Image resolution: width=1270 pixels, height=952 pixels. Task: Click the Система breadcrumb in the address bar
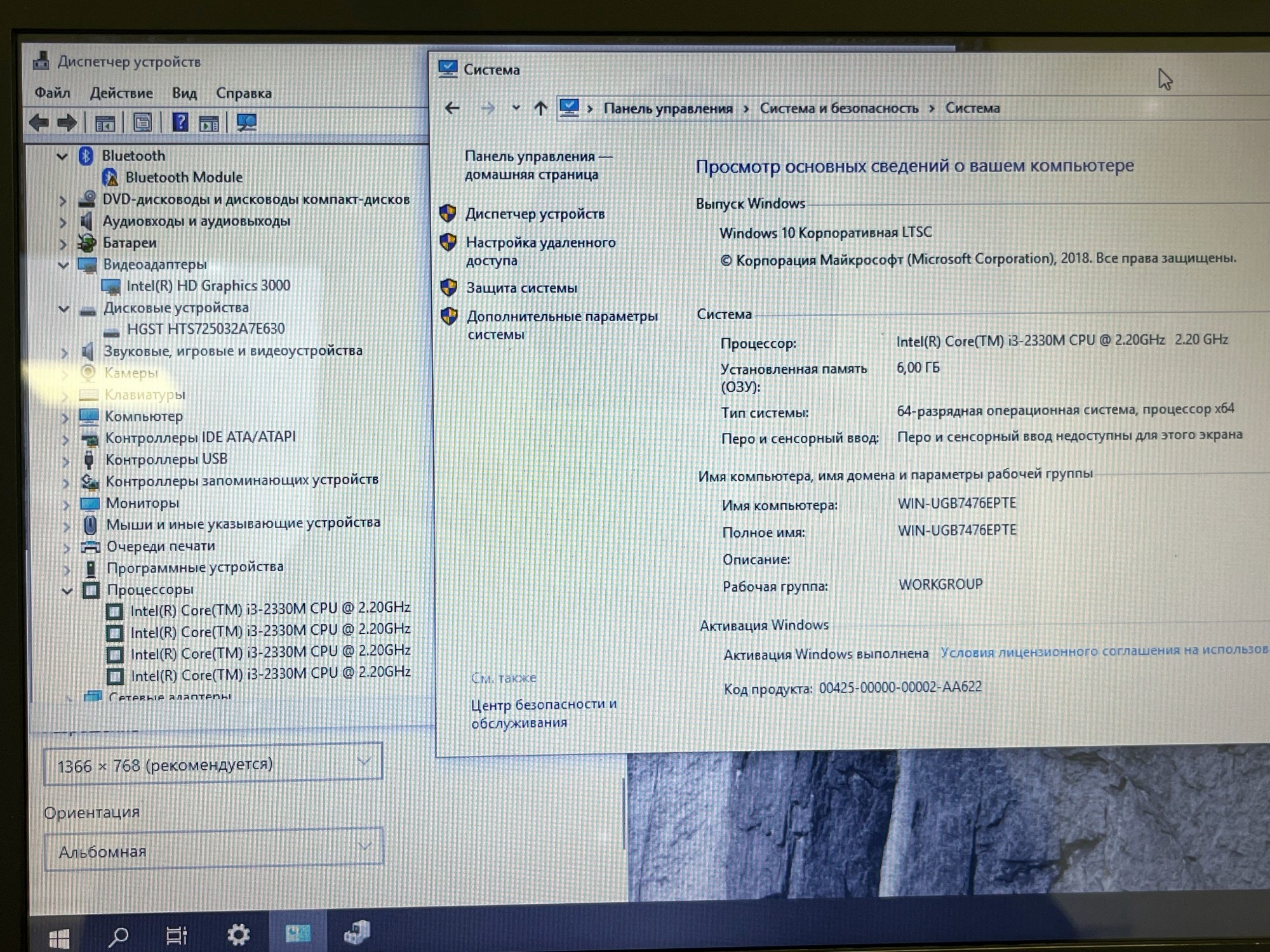(x=972, y=108)
